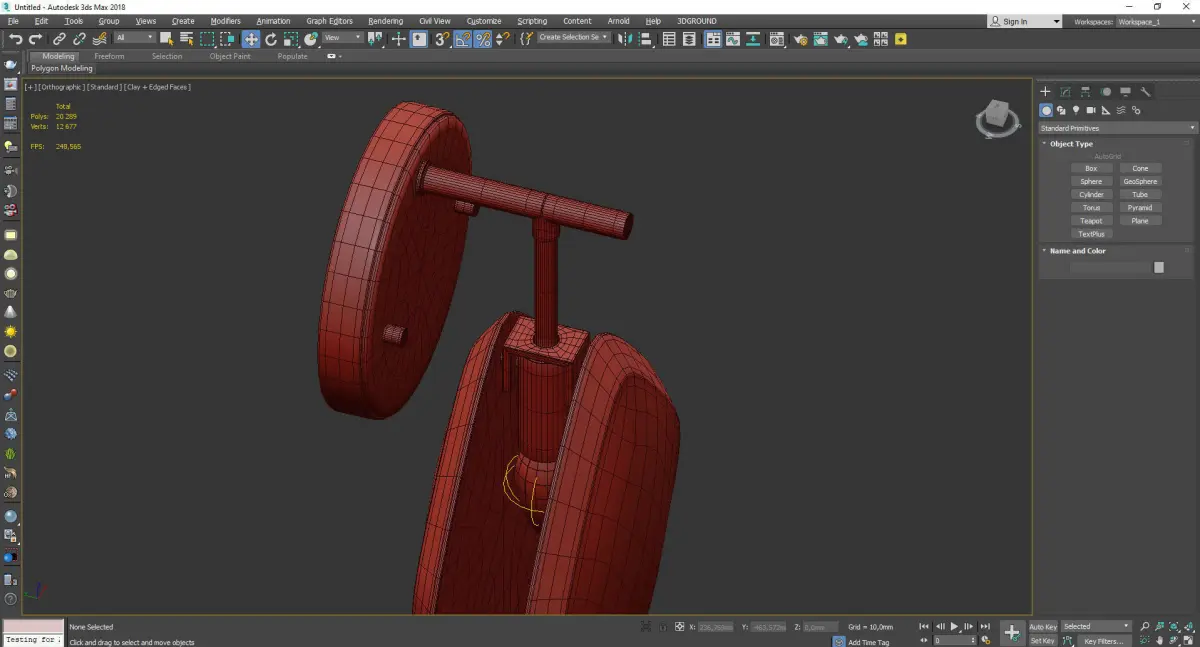1200x647 pixels.
Task: Toggle the Auto Key animation mode
Action: click(x=1043, y=627)
